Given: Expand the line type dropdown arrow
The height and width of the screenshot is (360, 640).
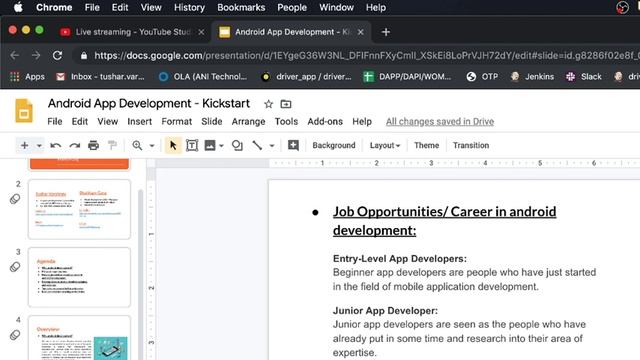Looking at the screenshot, I should (272, 146).
